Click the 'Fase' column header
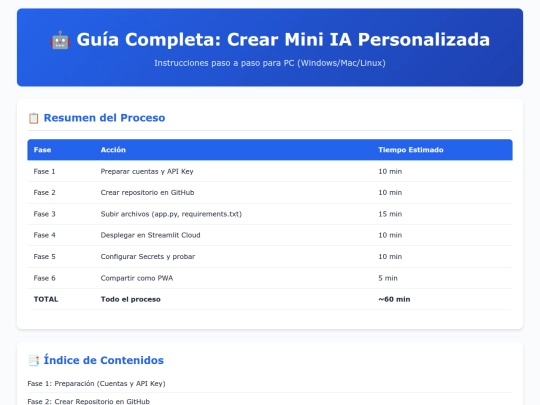The width and height of the screenshot is (540, 405). [x=42, y=150]
